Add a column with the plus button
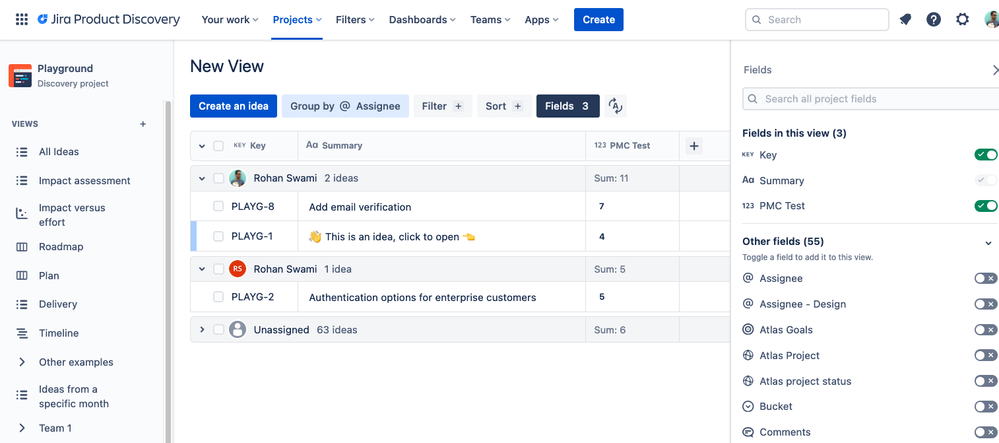This screenshot has height=443, width=999. pyautogui.click(x=694, y=146)
